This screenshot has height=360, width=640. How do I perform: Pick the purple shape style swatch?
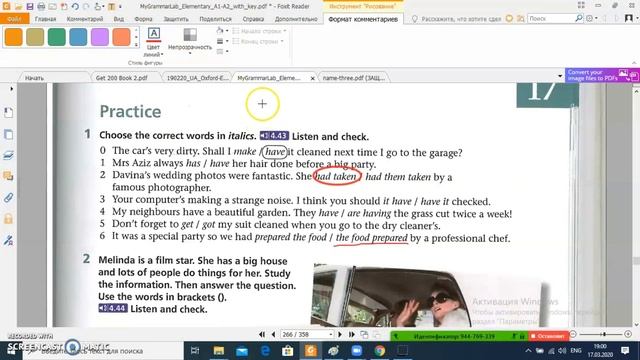(x=100, y=37)
